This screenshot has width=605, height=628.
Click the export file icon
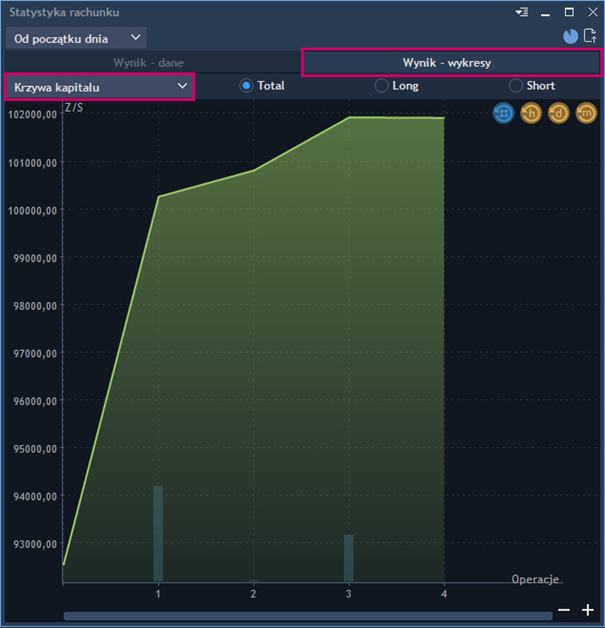coord(590,37)
